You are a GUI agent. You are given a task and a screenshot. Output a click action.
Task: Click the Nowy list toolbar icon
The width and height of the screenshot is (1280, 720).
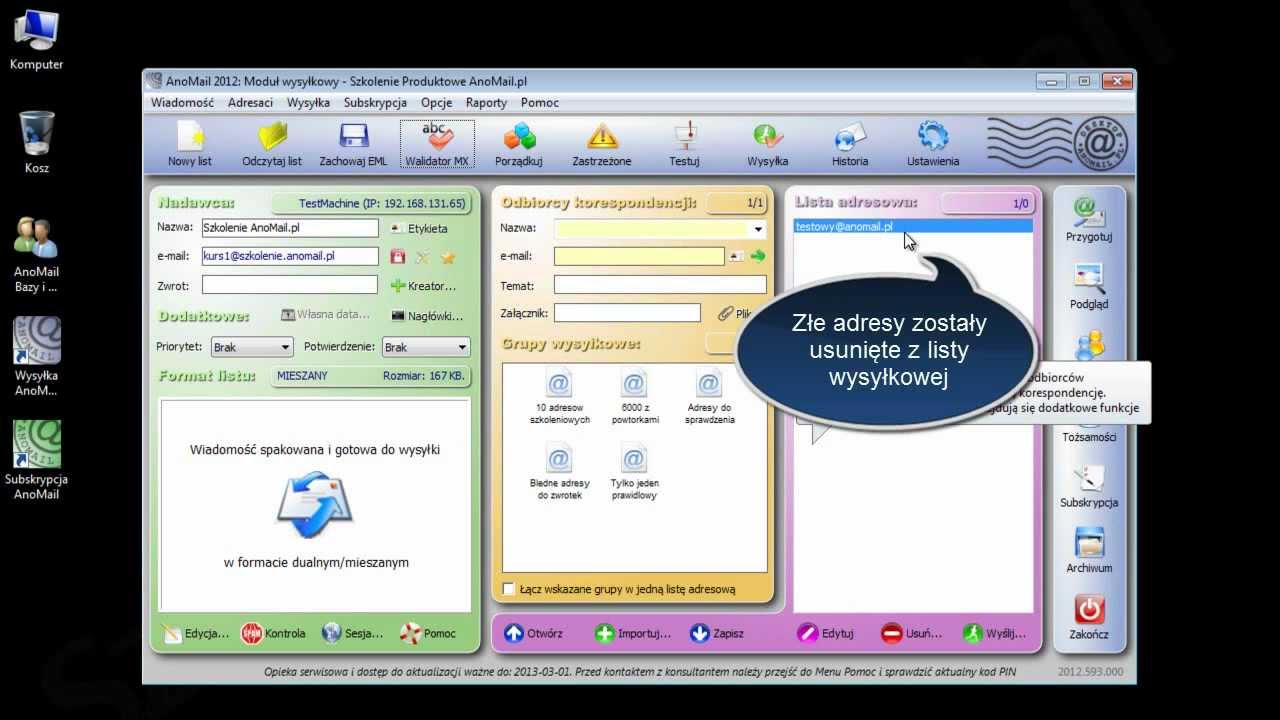[190, 144]
